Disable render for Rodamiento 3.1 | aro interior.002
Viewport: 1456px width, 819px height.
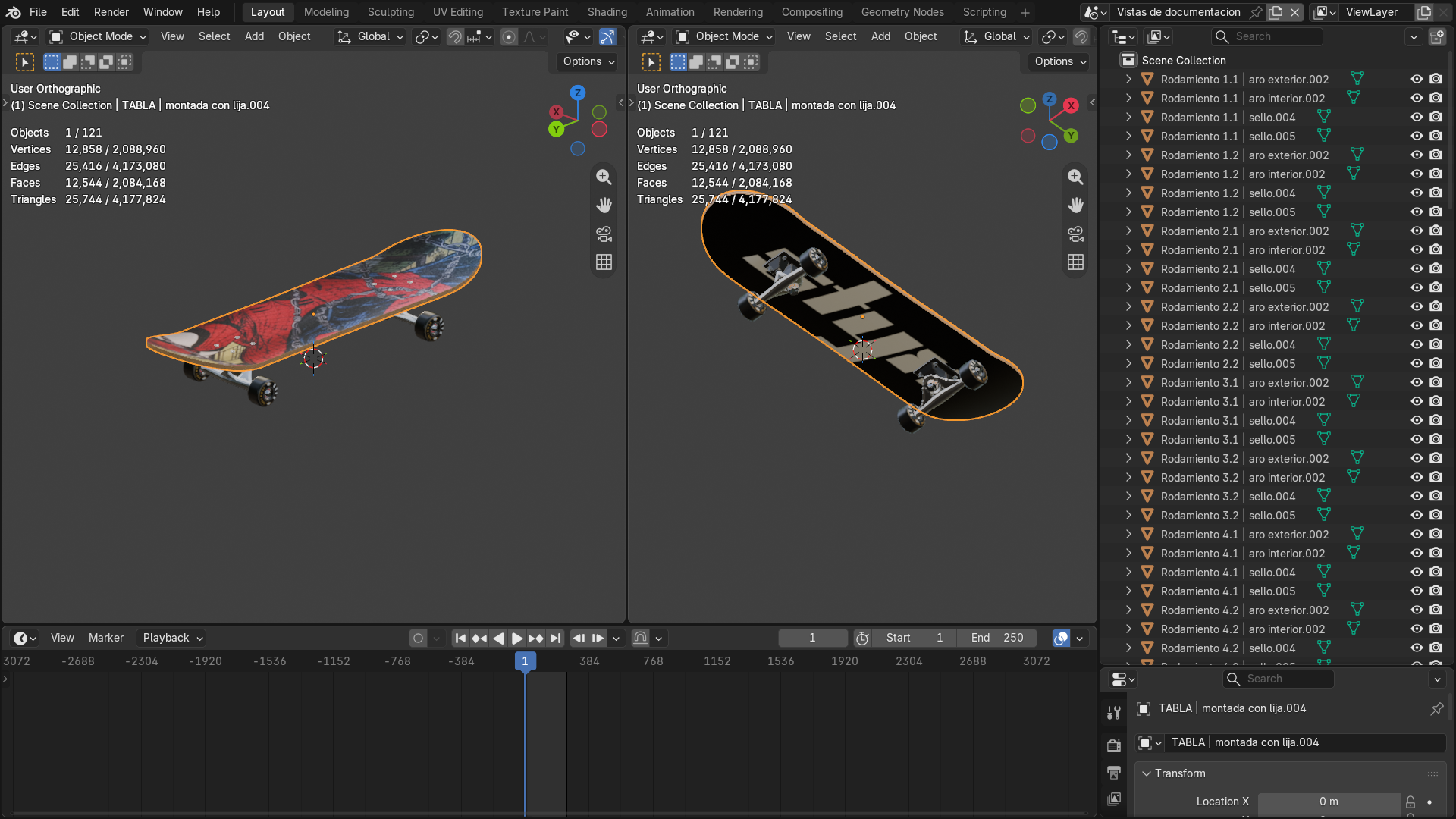click(1436, 401)
